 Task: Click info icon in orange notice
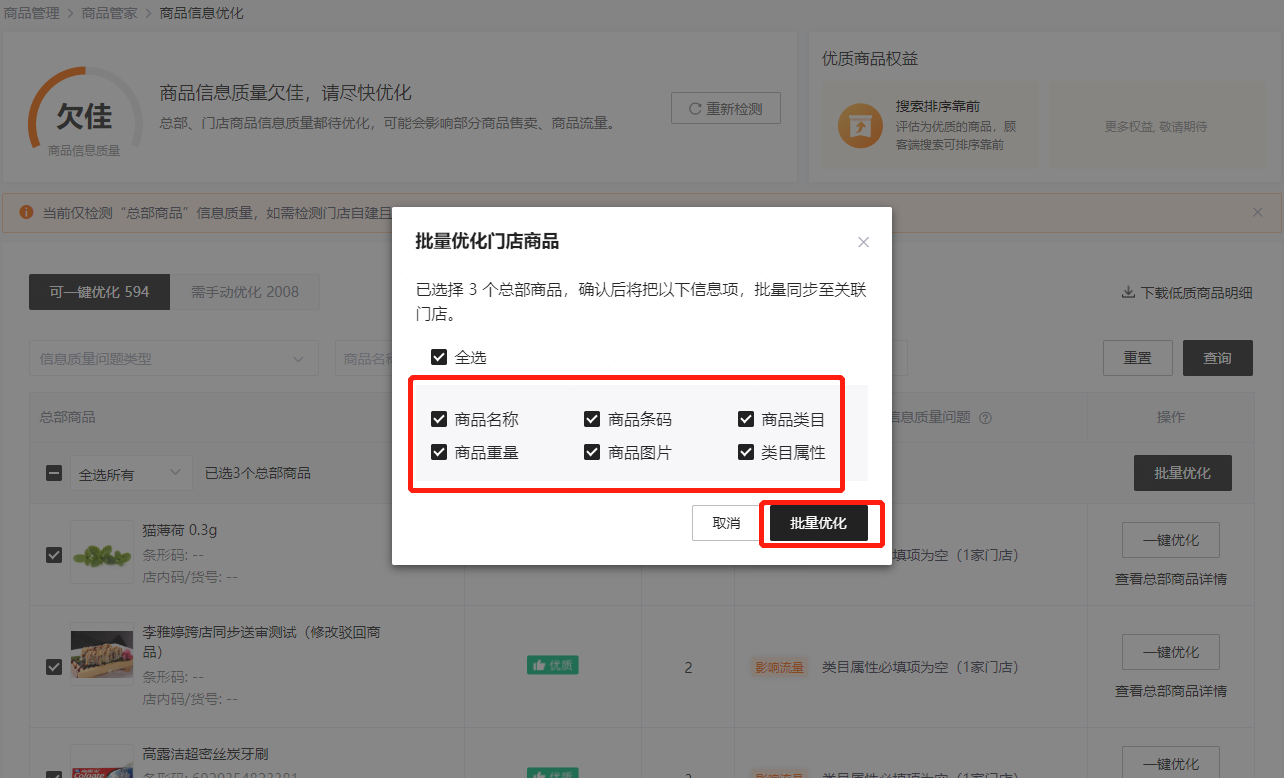tap(26, 212)
